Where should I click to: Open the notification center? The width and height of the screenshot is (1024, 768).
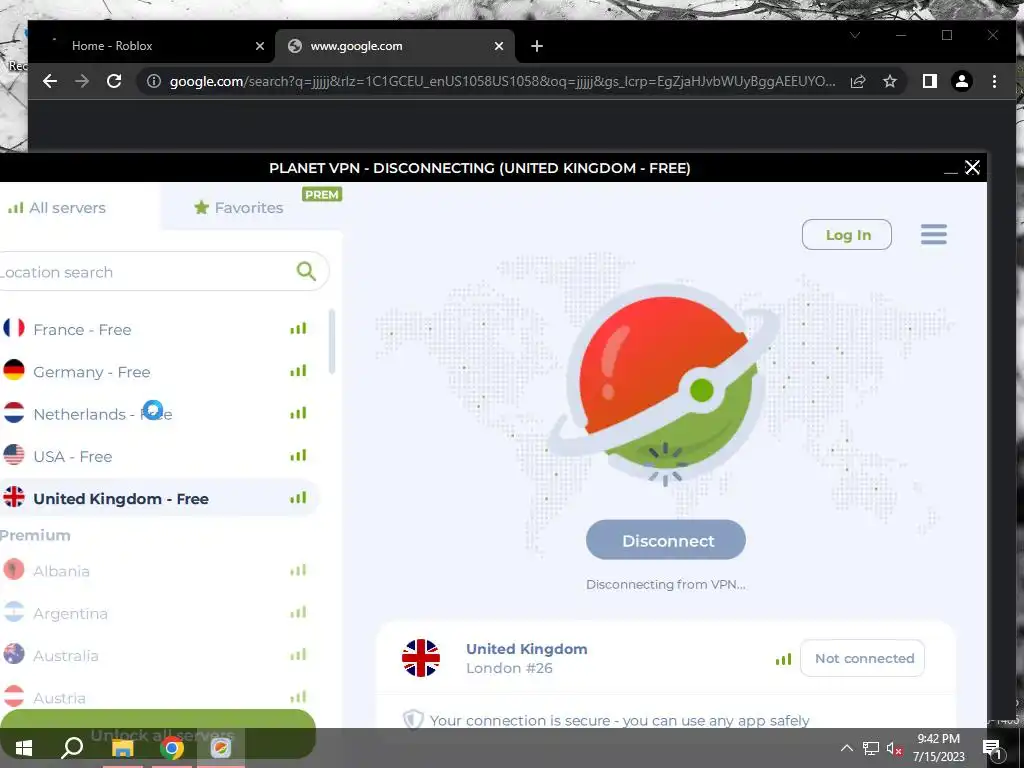click(991, 748)
